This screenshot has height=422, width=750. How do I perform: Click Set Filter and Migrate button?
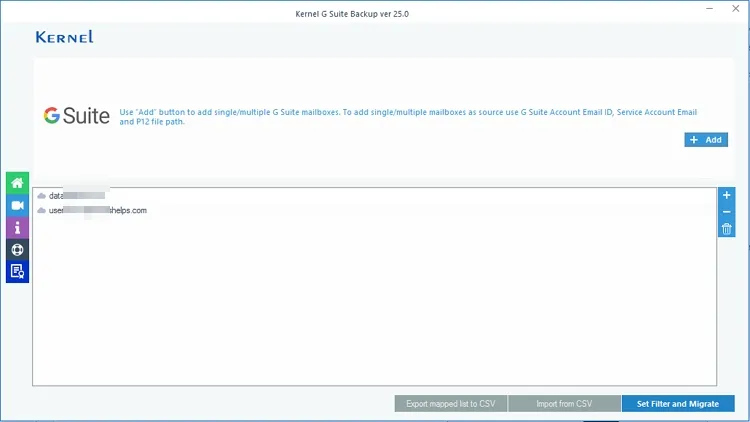click(678, 404)
